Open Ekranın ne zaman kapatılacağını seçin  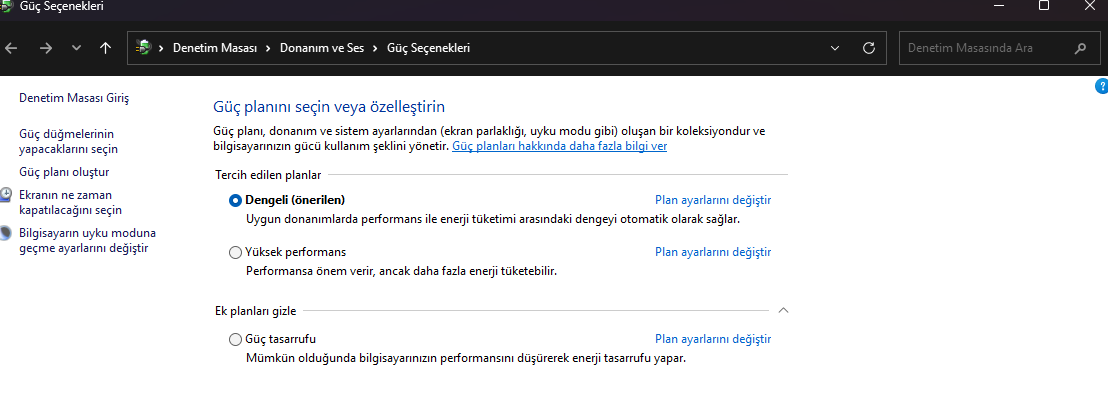(x=71, y=202)
